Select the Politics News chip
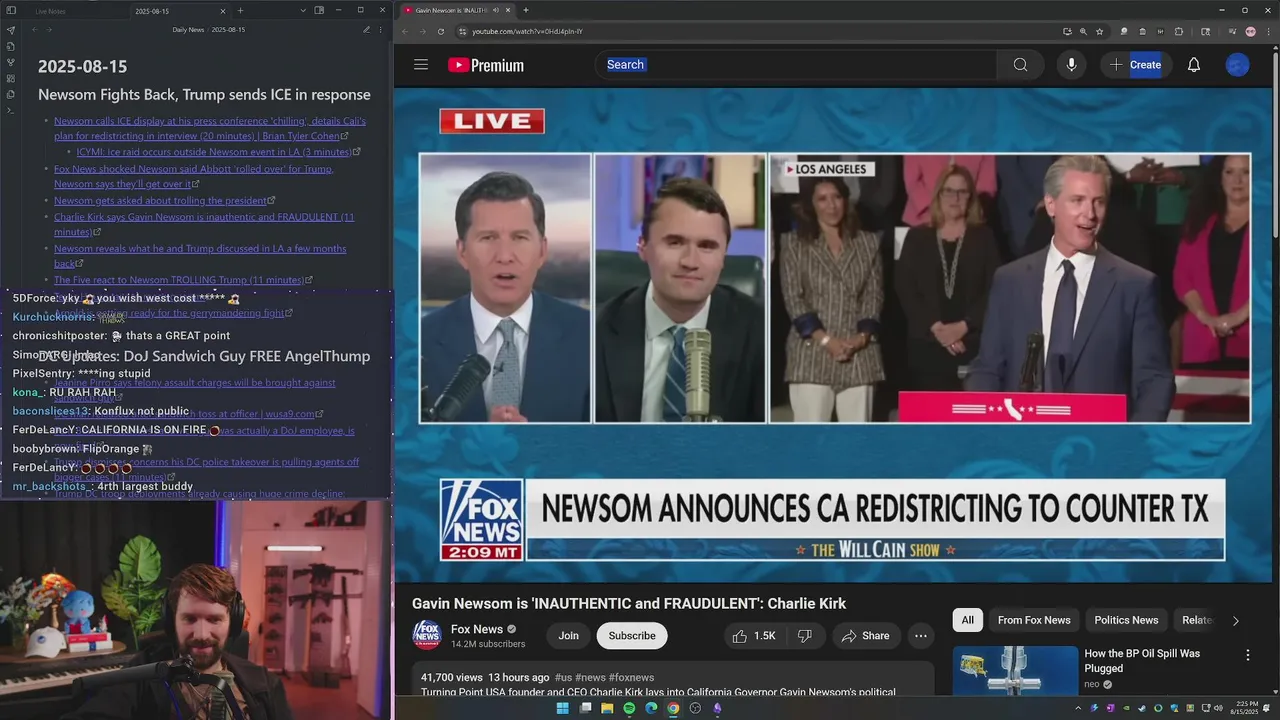This screenshot has height=720, width=1280. pos(1126,620)
